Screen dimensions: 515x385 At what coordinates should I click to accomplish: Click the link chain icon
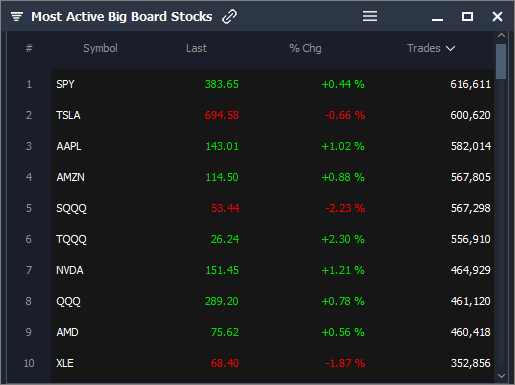point(229,16)
